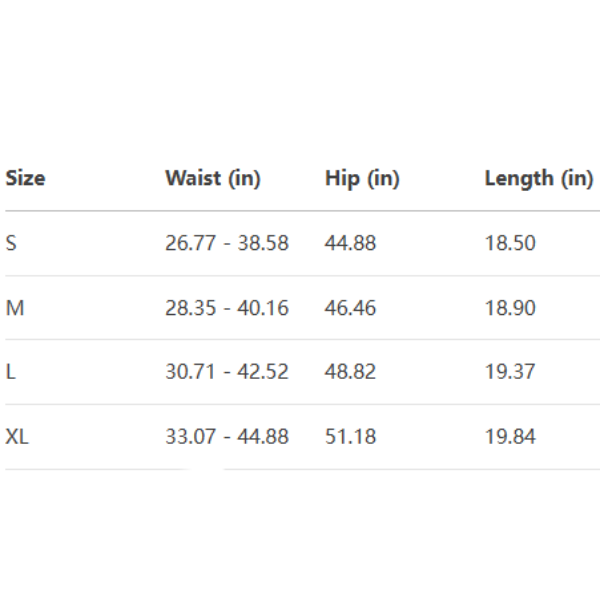Select the M size row label
600x600 pixels.
tap(14, 308)
